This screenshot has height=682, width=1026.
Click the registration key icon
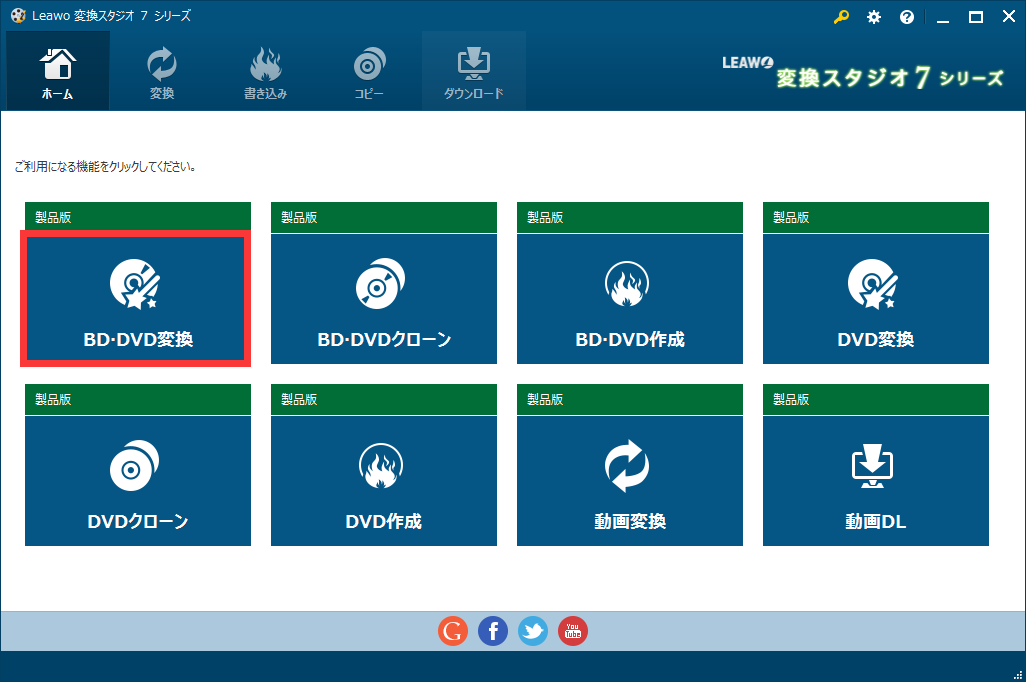click(x=841, y=16)
